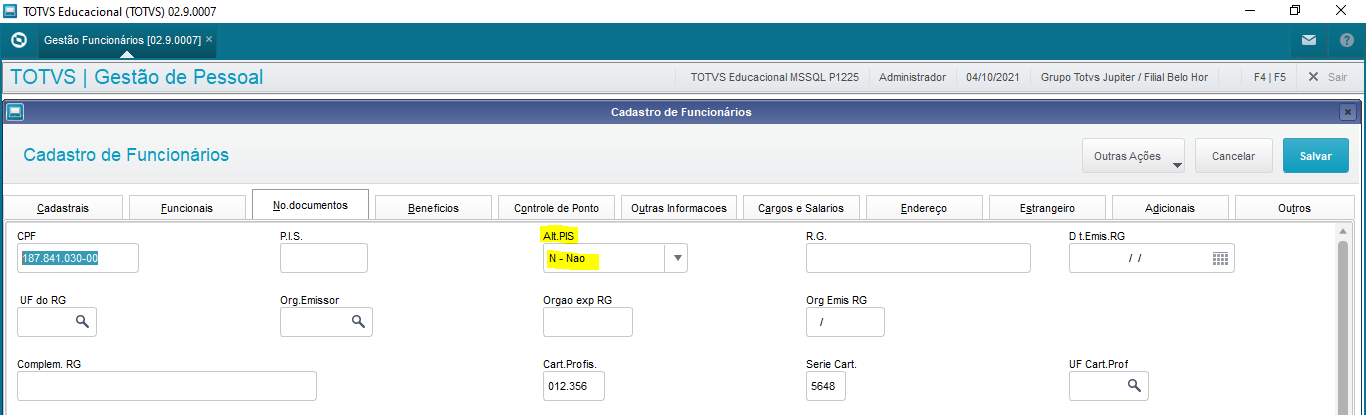This screenshot has width=1366, height=415.
Task: Open the Adicionais tab
Action: (1169, 208)
